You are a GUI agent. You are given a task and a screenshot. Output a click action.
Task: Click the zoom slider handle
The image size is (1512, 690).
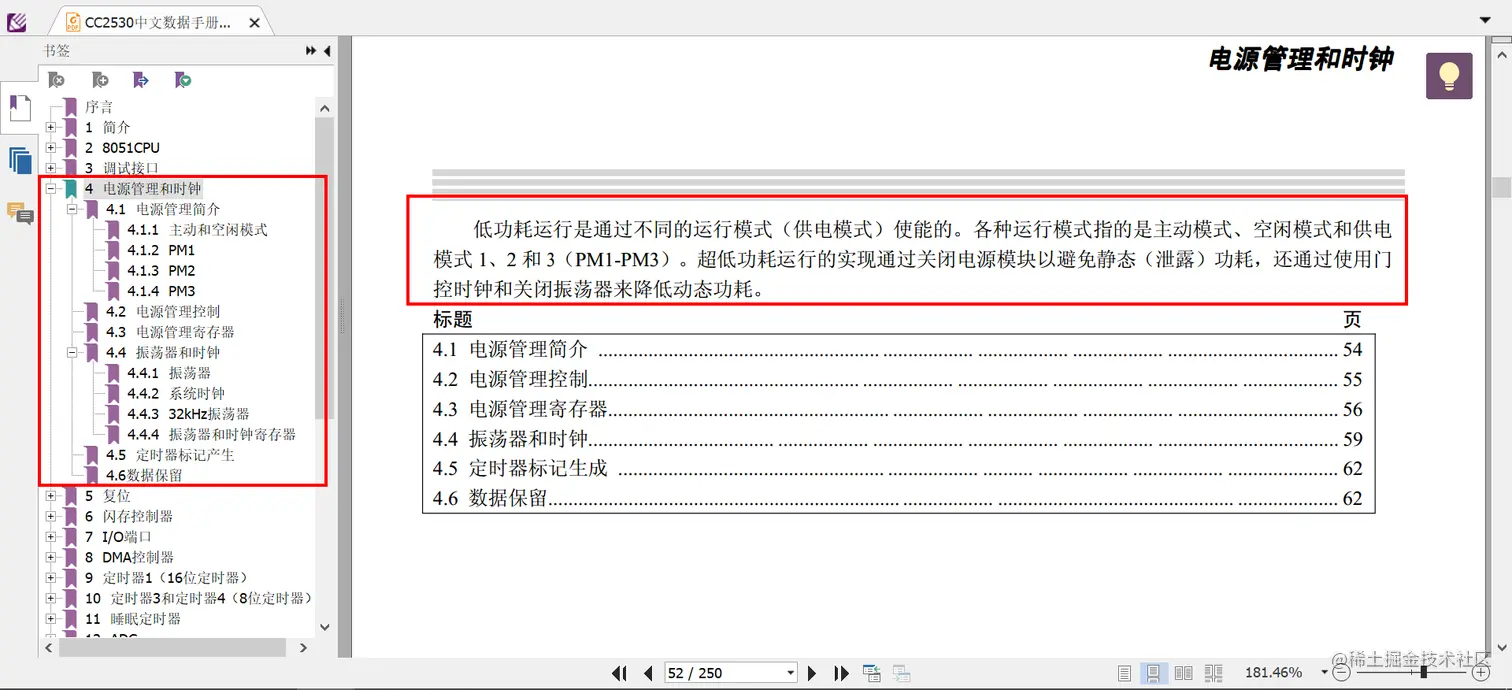pos(1423,673)
